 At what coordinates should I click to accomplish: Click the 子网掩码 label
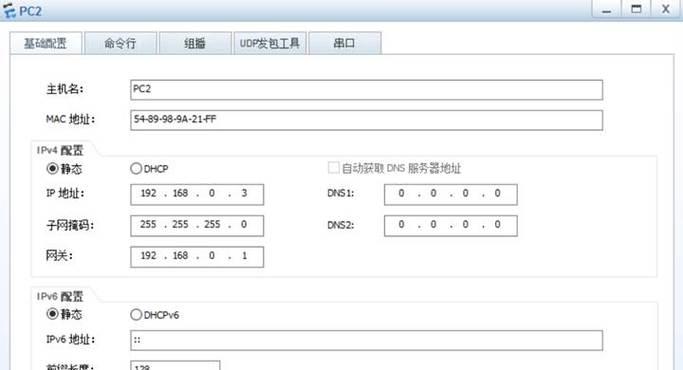coord(70,225)
